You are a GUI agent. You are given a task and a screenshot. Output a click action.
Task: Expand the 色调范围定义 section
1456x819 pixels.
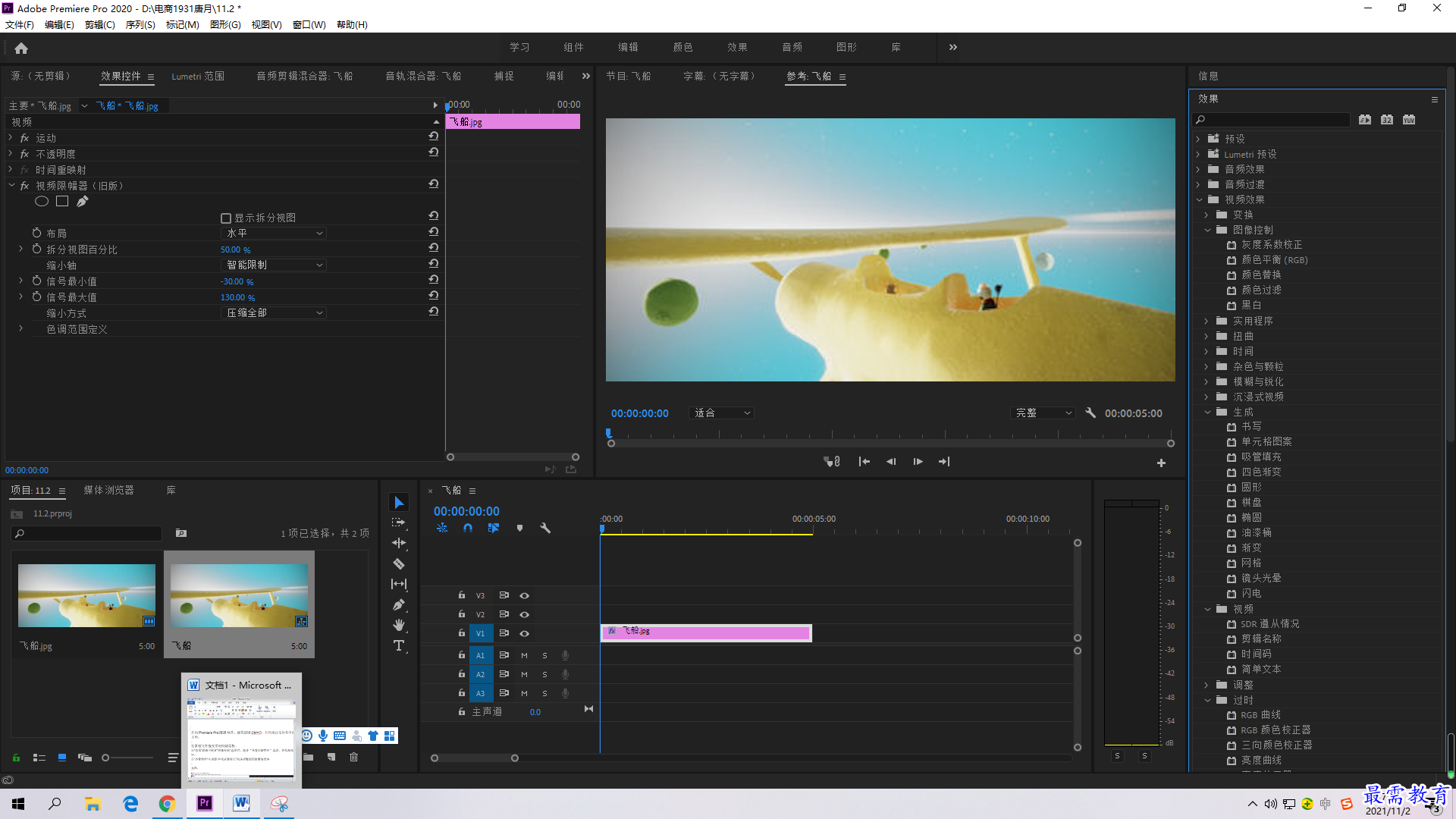(x=20, y=328)
